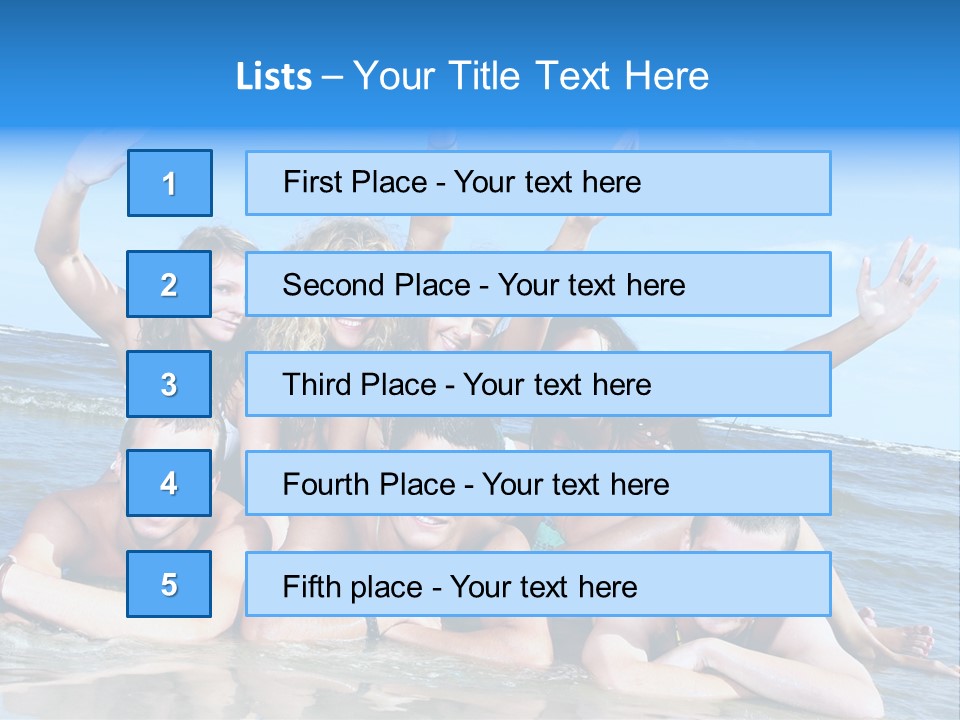960x720 pixels.
Task: Pick the number 5 square
Action: click(169, 584)
